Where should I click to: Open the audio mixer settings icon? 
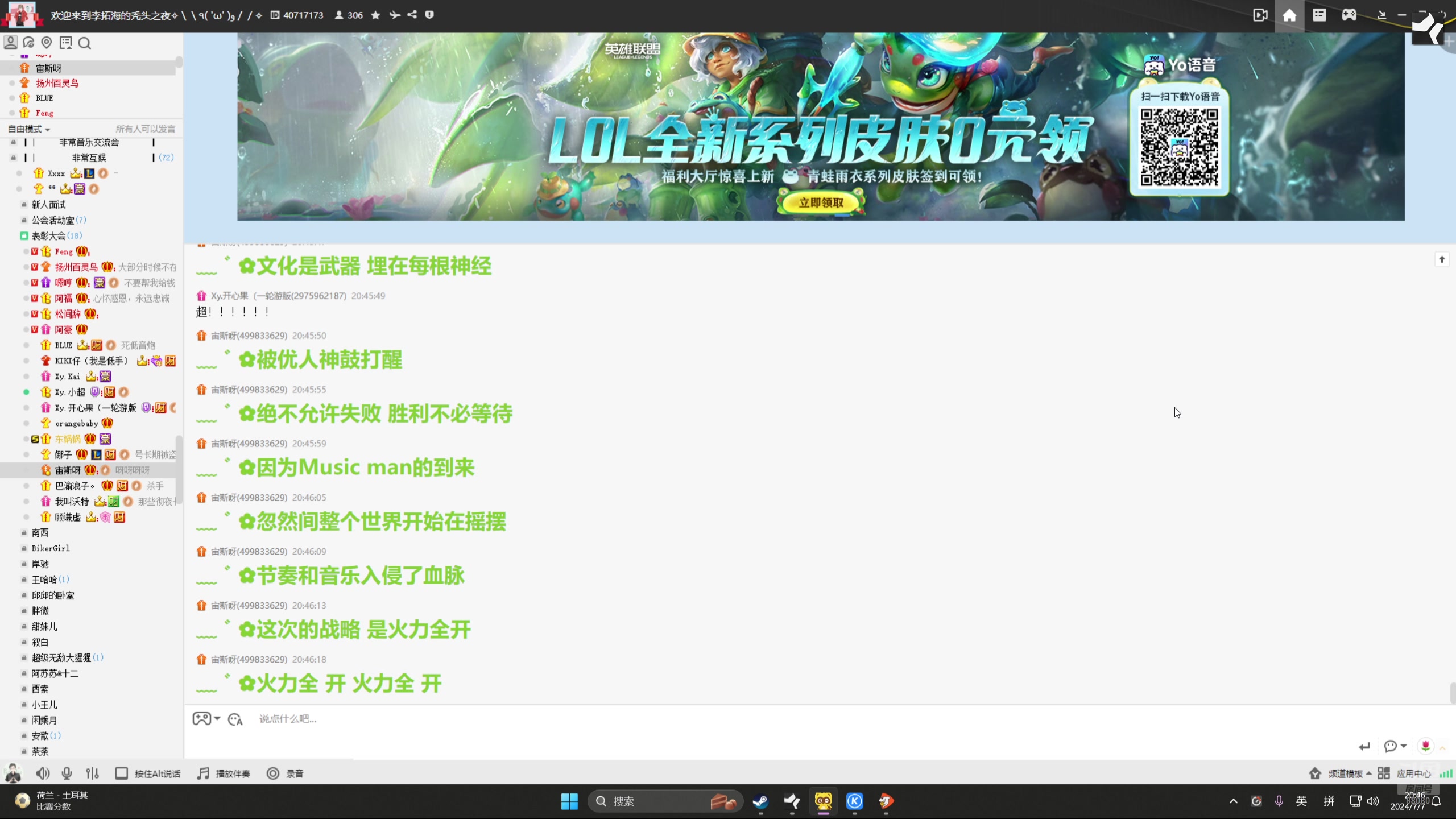click(92, 773)
